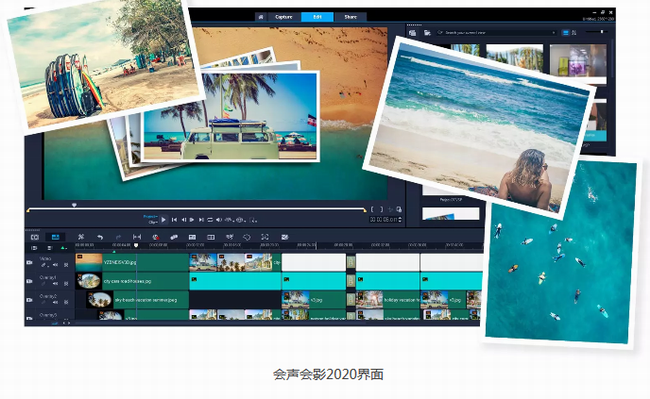Image resolution: width=650 pixels, height=399 pixels.
Task: Toggle the Video track camera icon
Action: (x=29, y=262)
